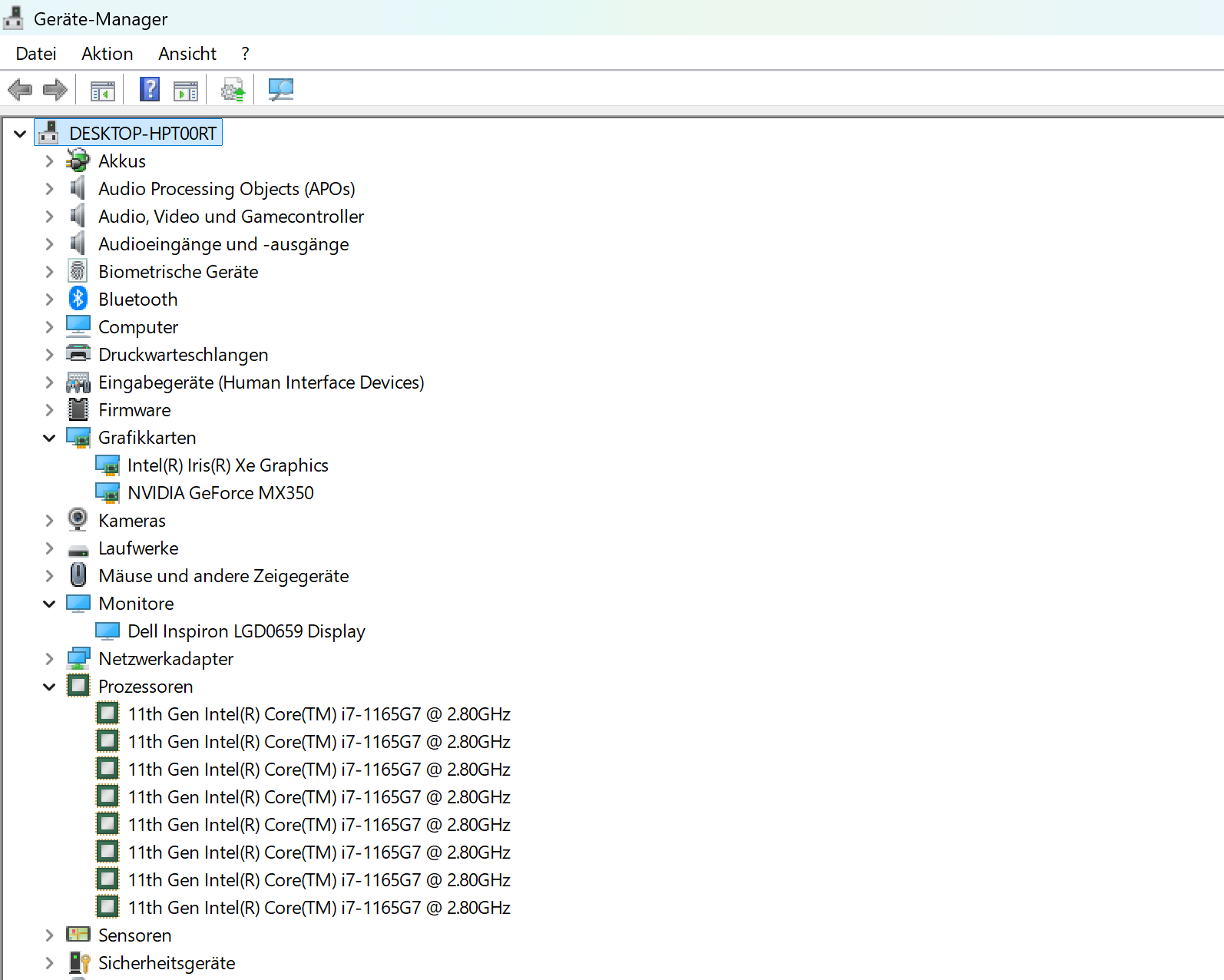This screenshot has height=980, width=1224.
Task: Select the Monitore label
Action: tap(136, 604)
